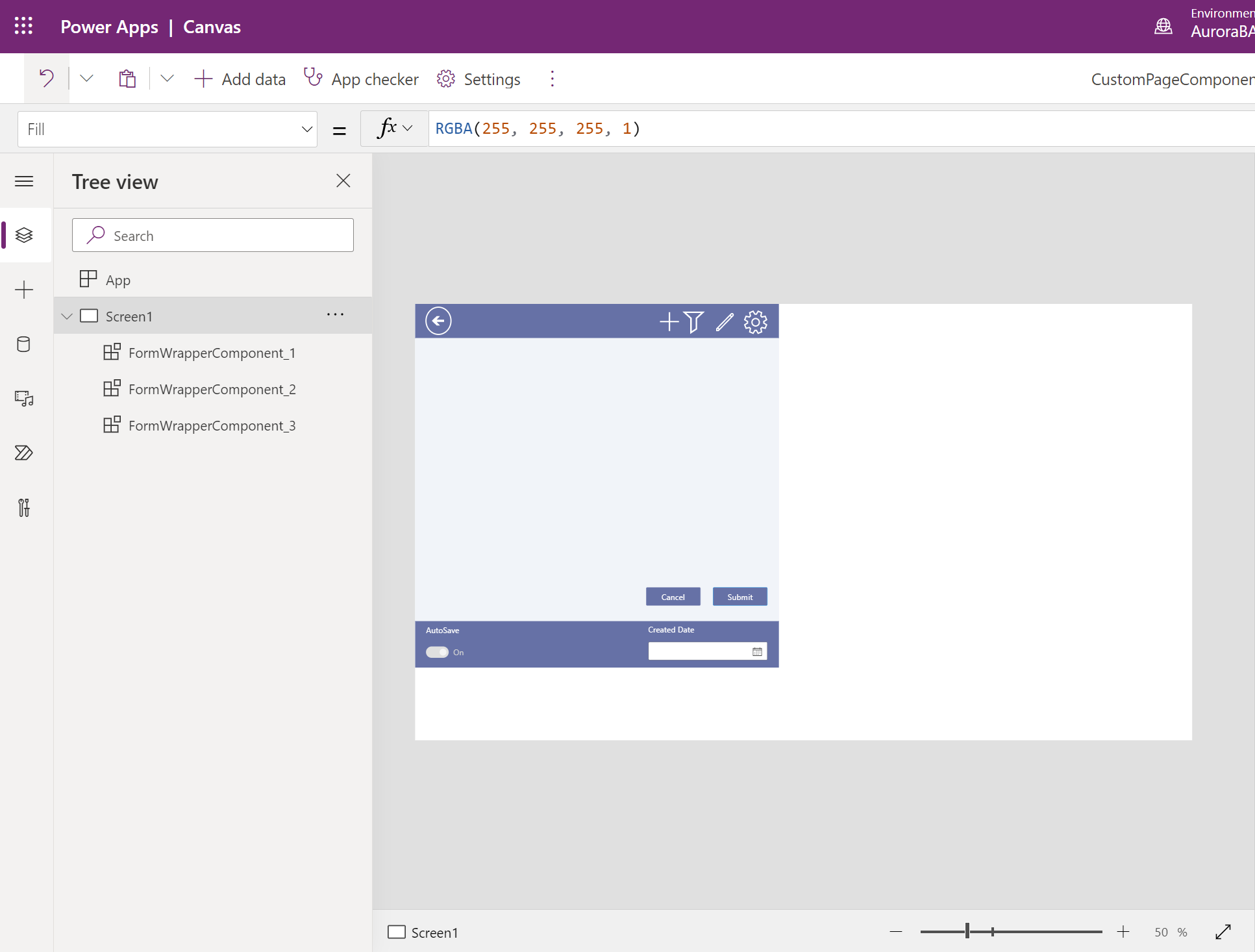The height and width of the screenshot is (952, 1255).
Task: Click the App Checker menu item
Action: [x=362, y=79]
